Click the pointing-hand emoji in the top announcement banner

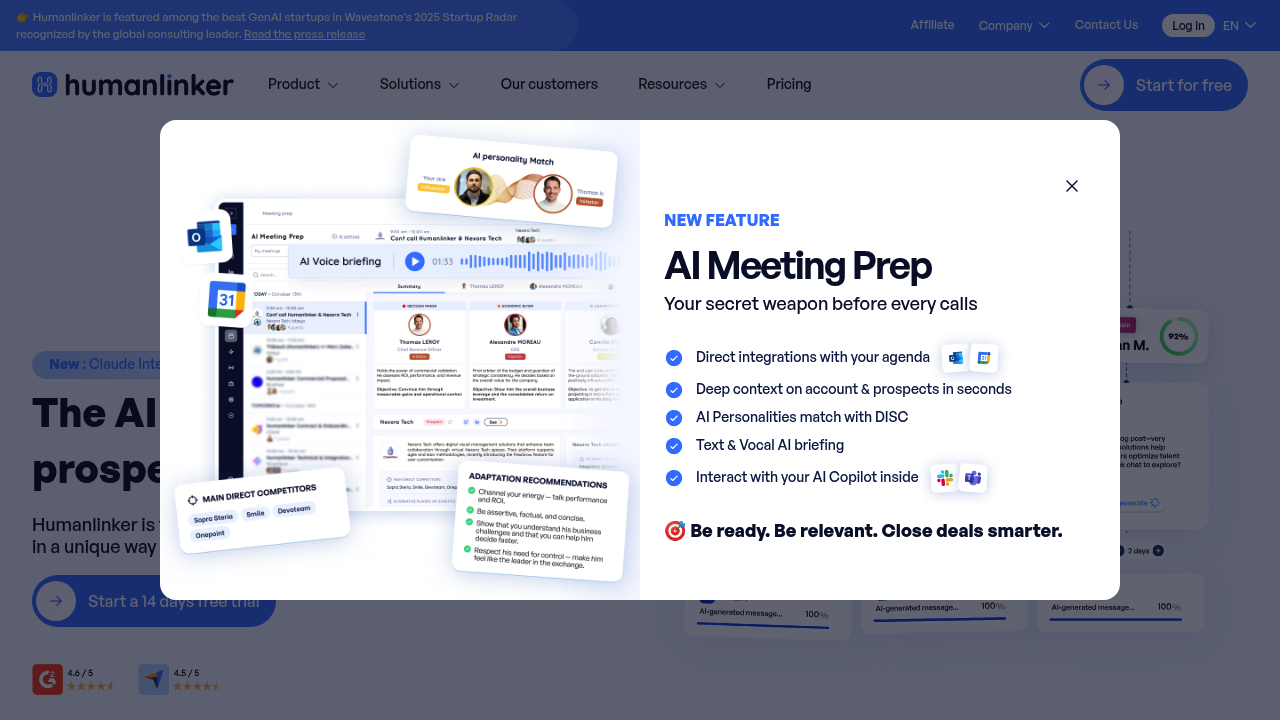point(22,17)
